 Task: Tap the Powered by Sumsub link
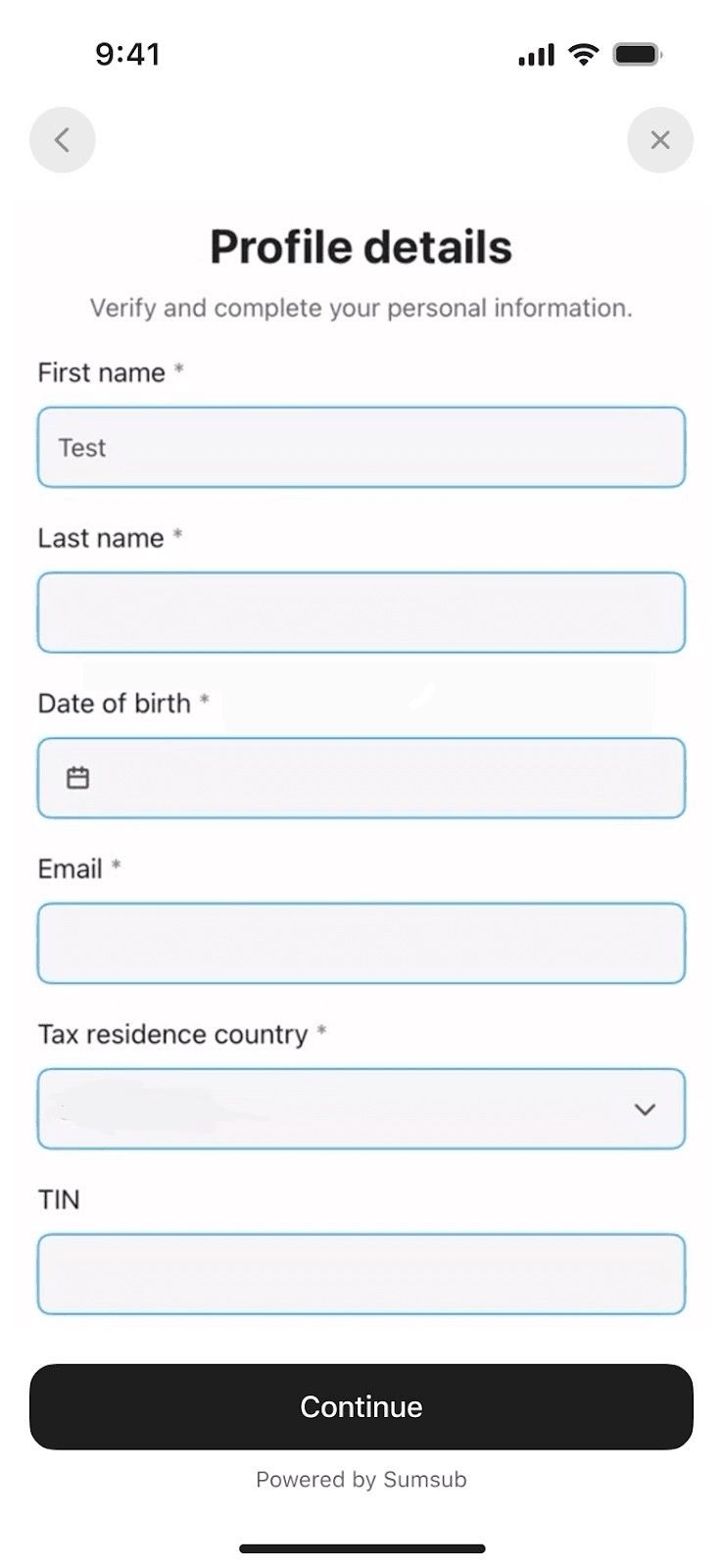pyautogui.click(x=361, y=1480)
